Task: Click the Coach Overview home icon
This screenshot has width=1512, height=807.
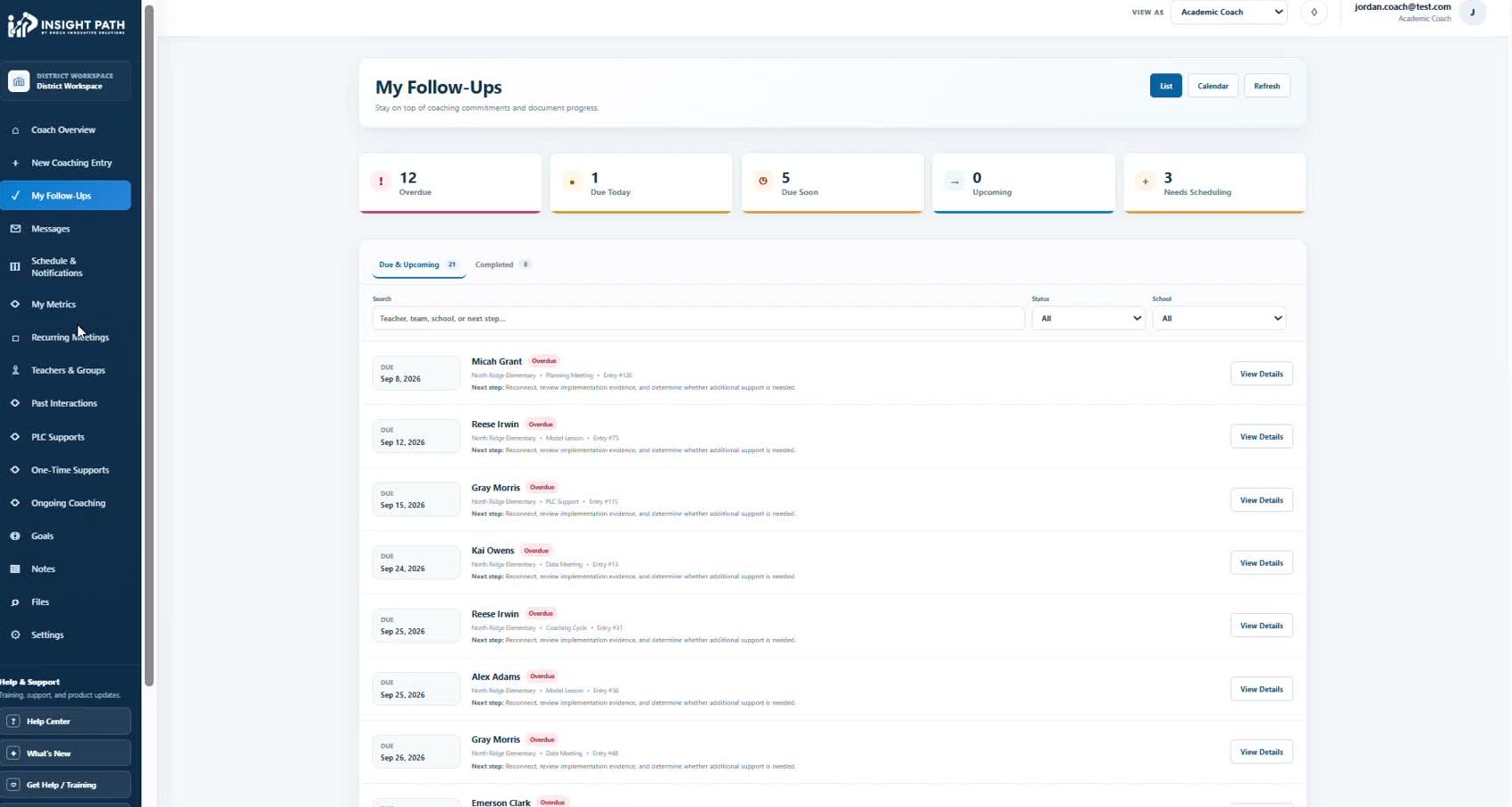Action: [15, 130]
